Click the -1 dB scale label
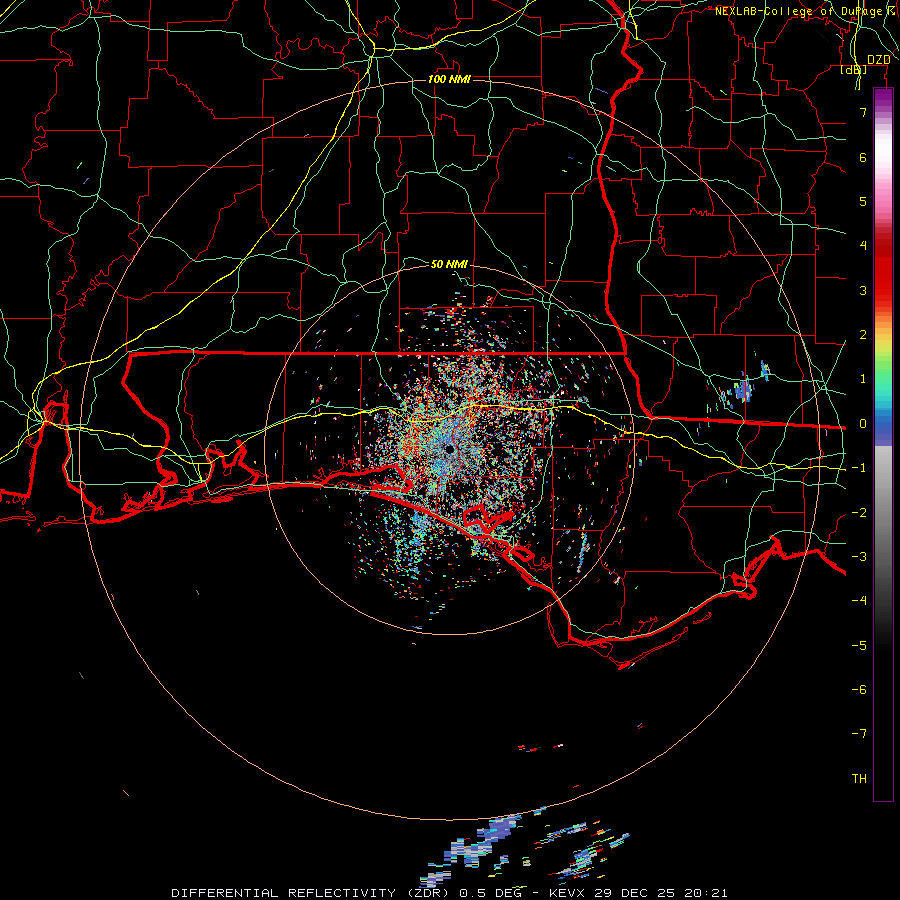The width and height of the screenshot is (900, 900). 859,468
